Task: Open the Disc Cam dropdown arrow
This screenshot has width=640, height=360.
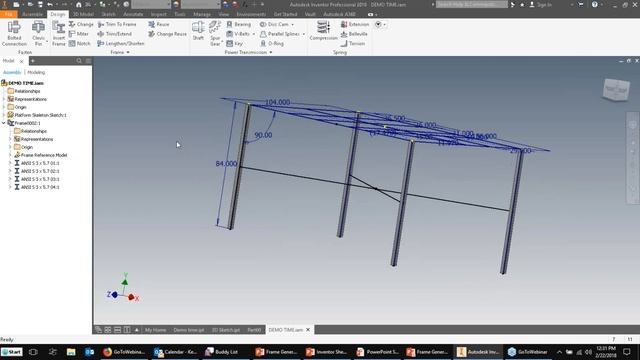Action: pyautogui.click(x=293, y=24)
